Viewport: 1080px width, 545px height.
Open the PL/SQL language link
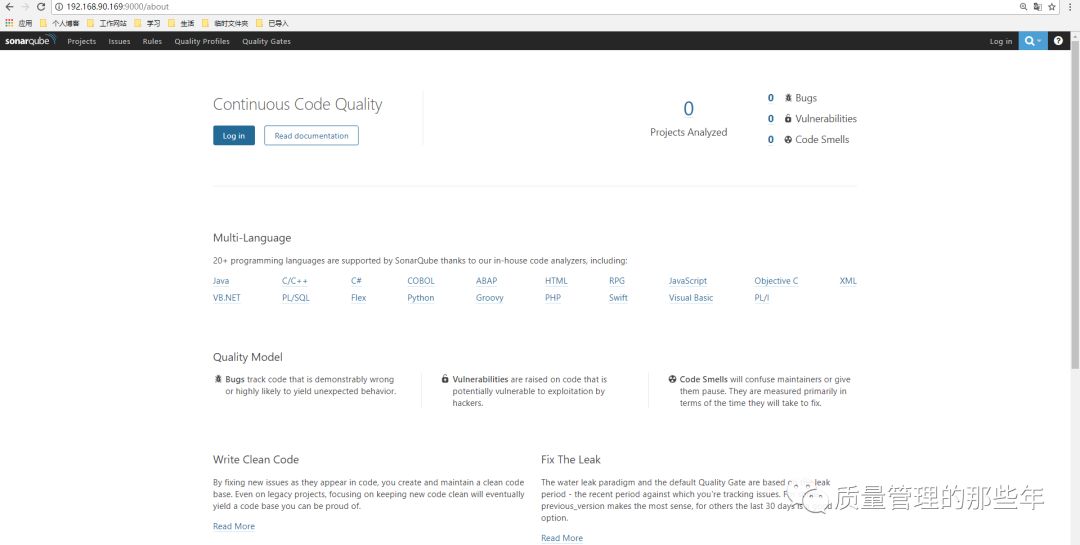[x=295, y=298]
